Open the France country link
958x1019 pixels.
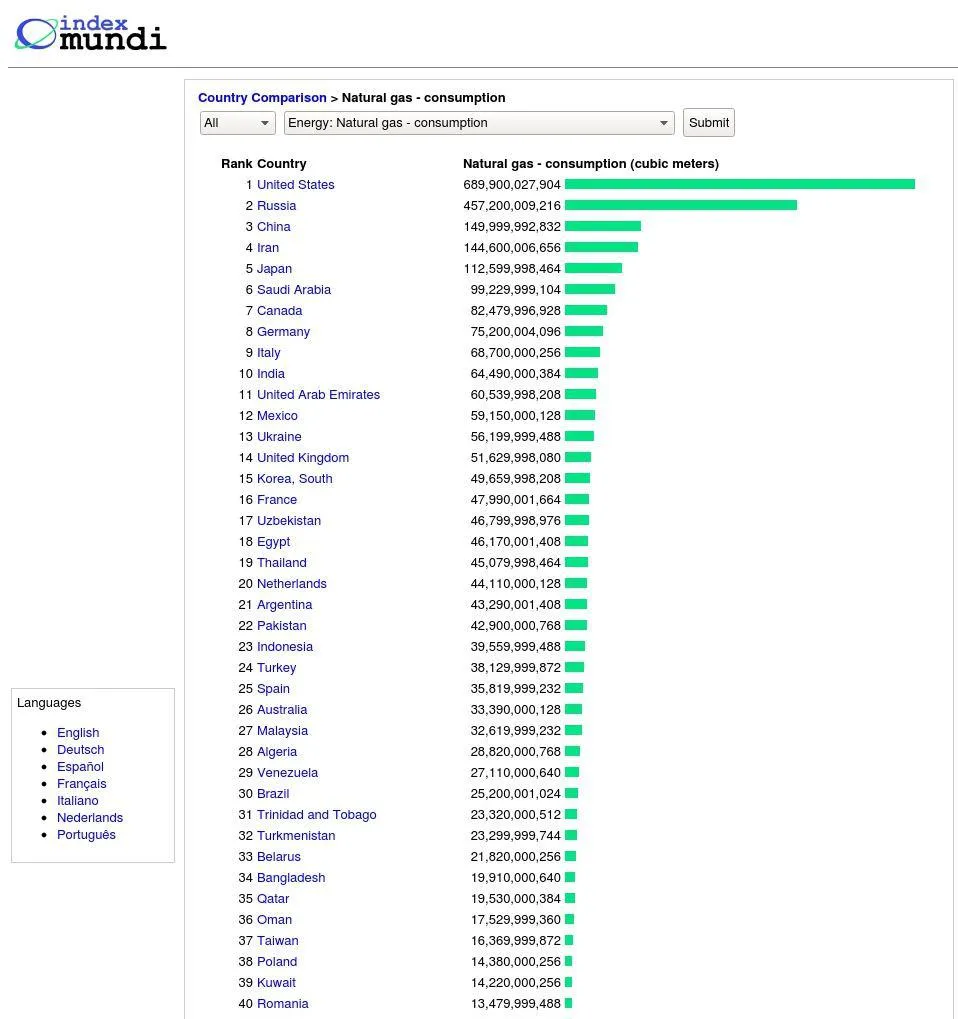pos(277,500)
